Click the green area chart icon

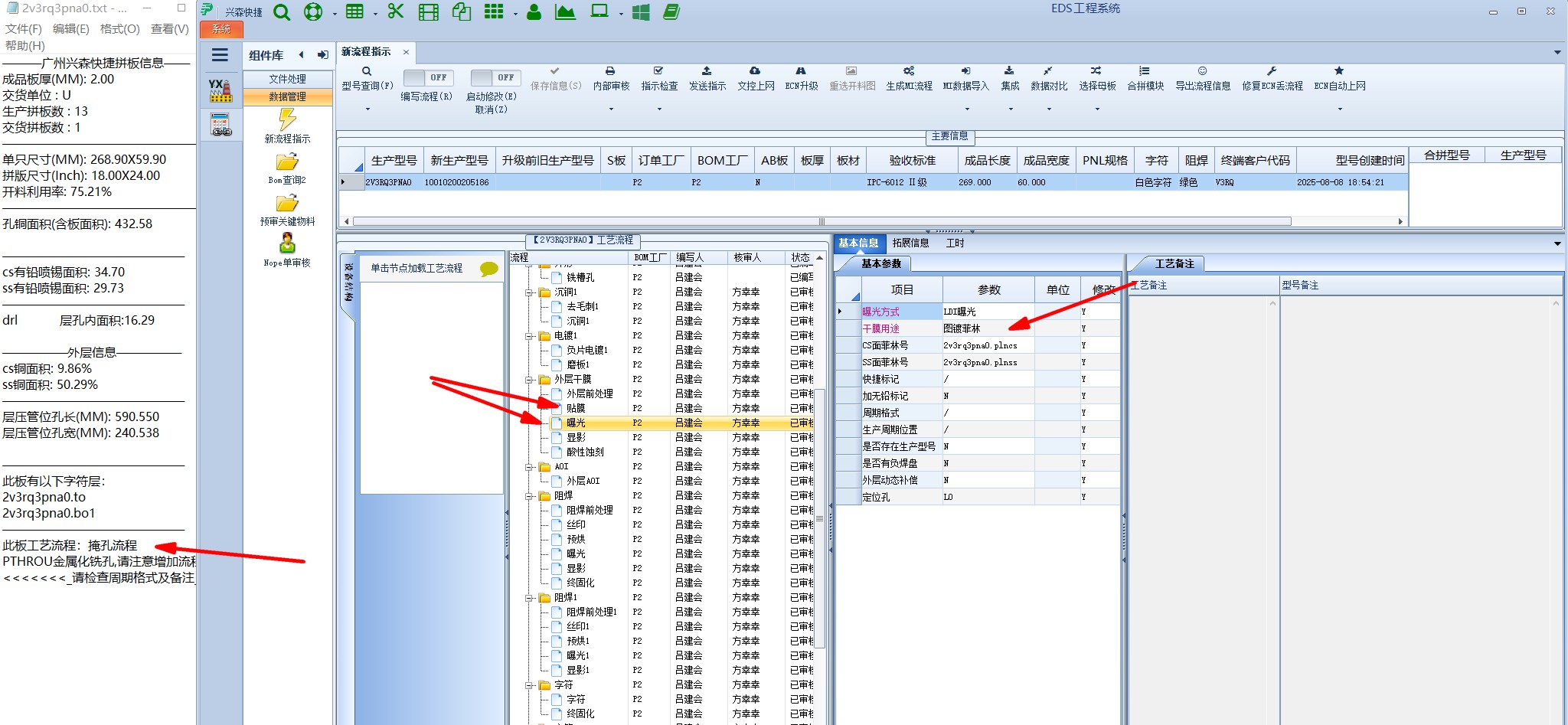pos(565,12)
